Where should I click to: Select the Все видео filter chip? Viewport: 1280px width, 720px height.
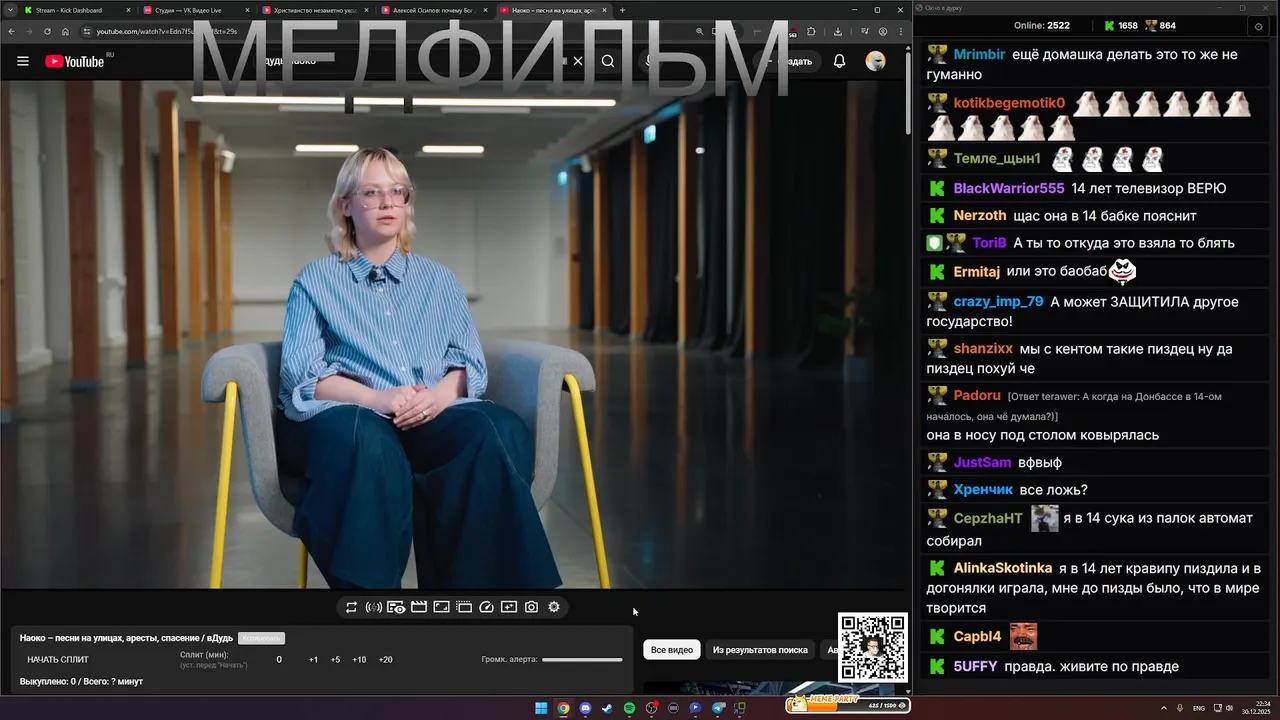click(672, 650)
